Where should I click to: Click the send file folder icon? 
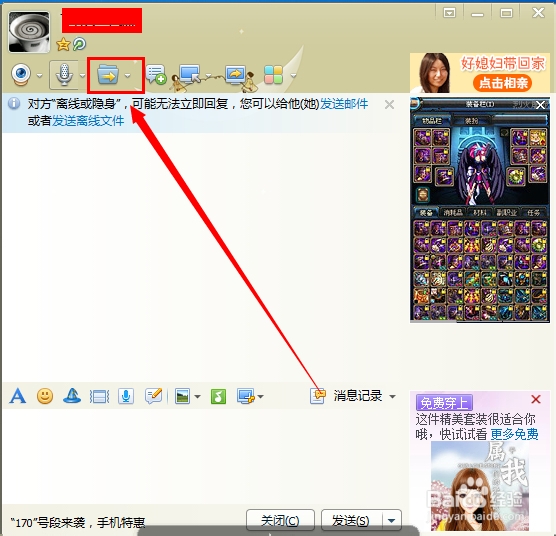pos(108,74)
